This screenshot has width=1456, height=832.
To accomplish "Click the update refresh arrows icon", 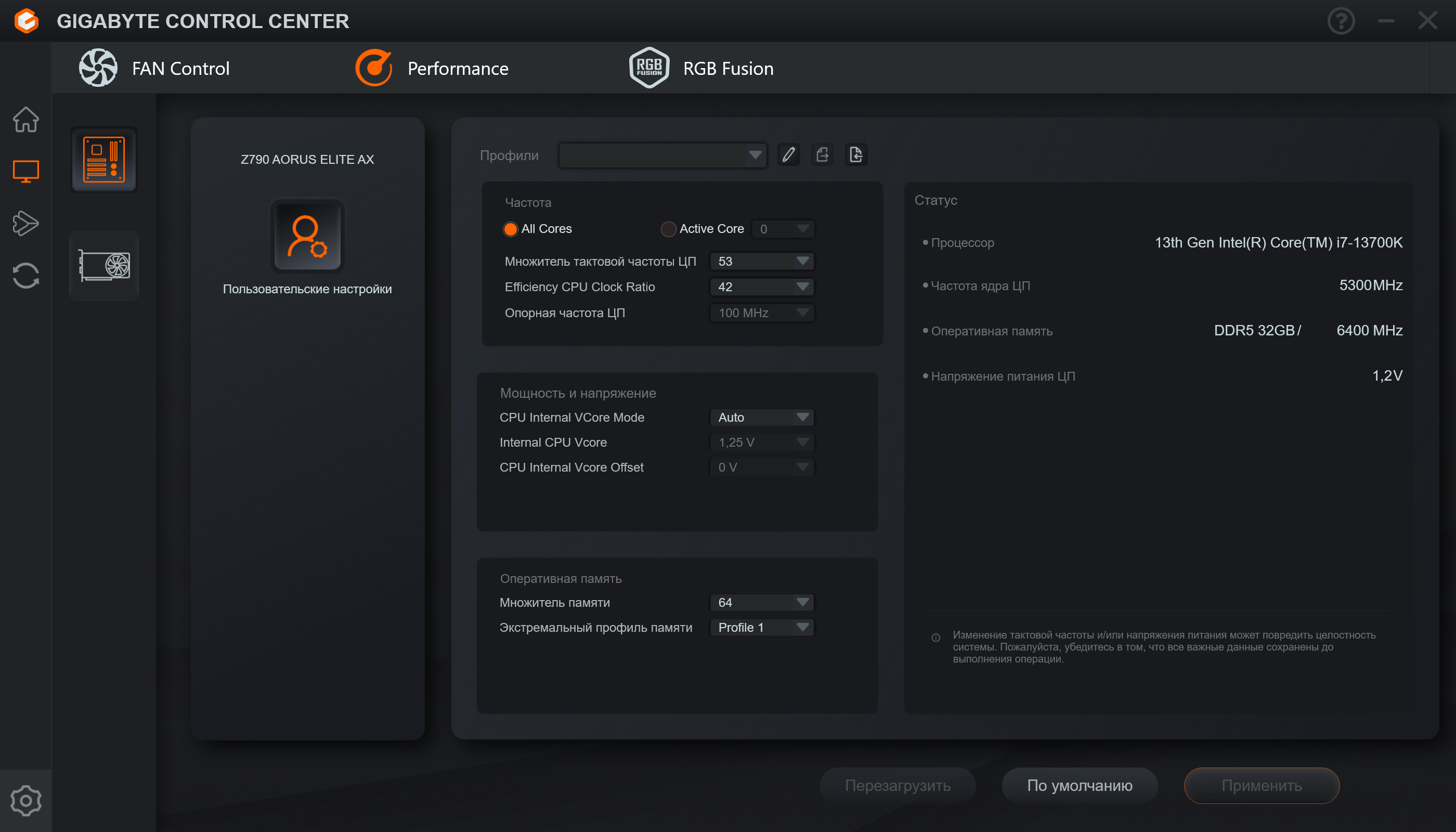I will pos(25,276).
